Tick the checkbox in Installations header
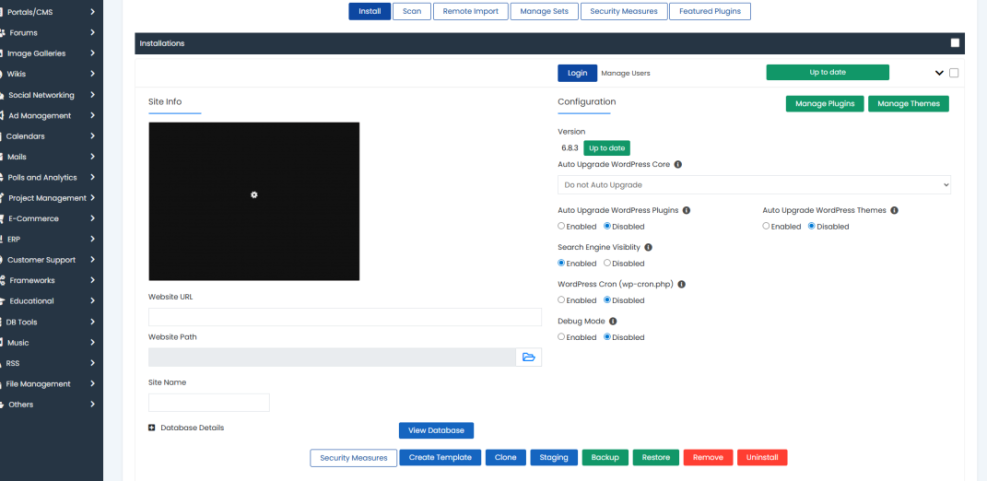This screenshot has width=987, height=481. [955, 43]
